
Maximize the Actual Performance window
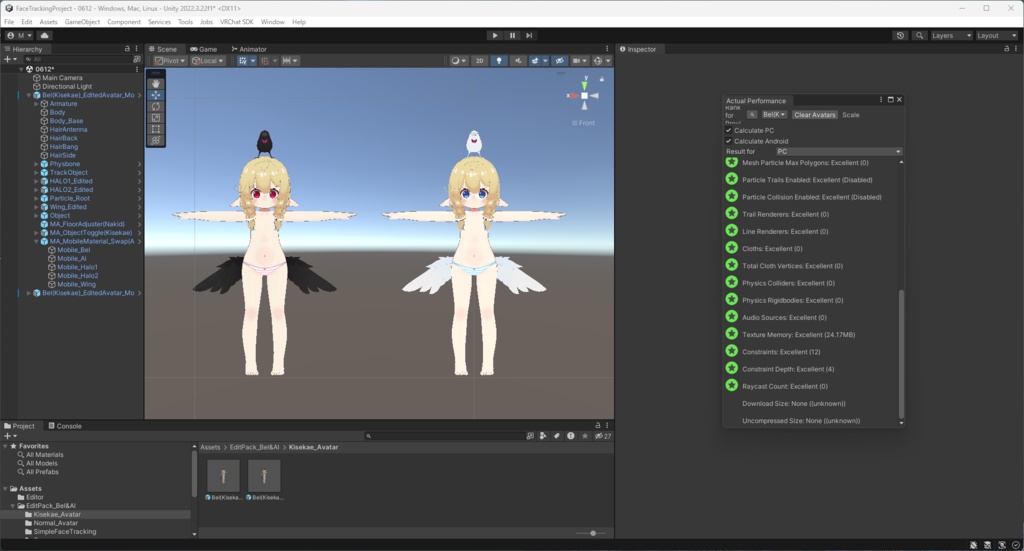tap(890, 99)
